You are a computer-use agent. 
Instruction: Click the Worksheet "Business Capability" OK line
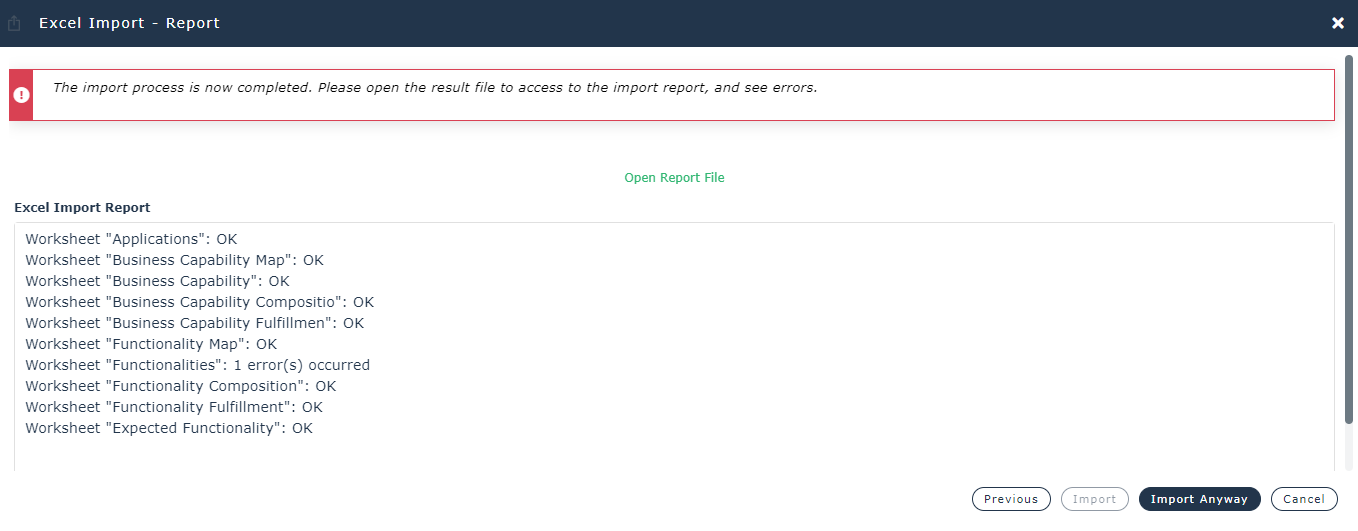pyautogui.click(x=157, y=281)
